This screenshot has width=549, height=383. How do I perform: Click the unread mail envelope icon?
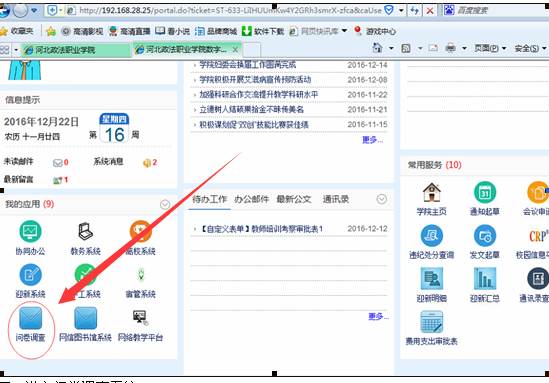pyautogui.click(x=57, y=163)
